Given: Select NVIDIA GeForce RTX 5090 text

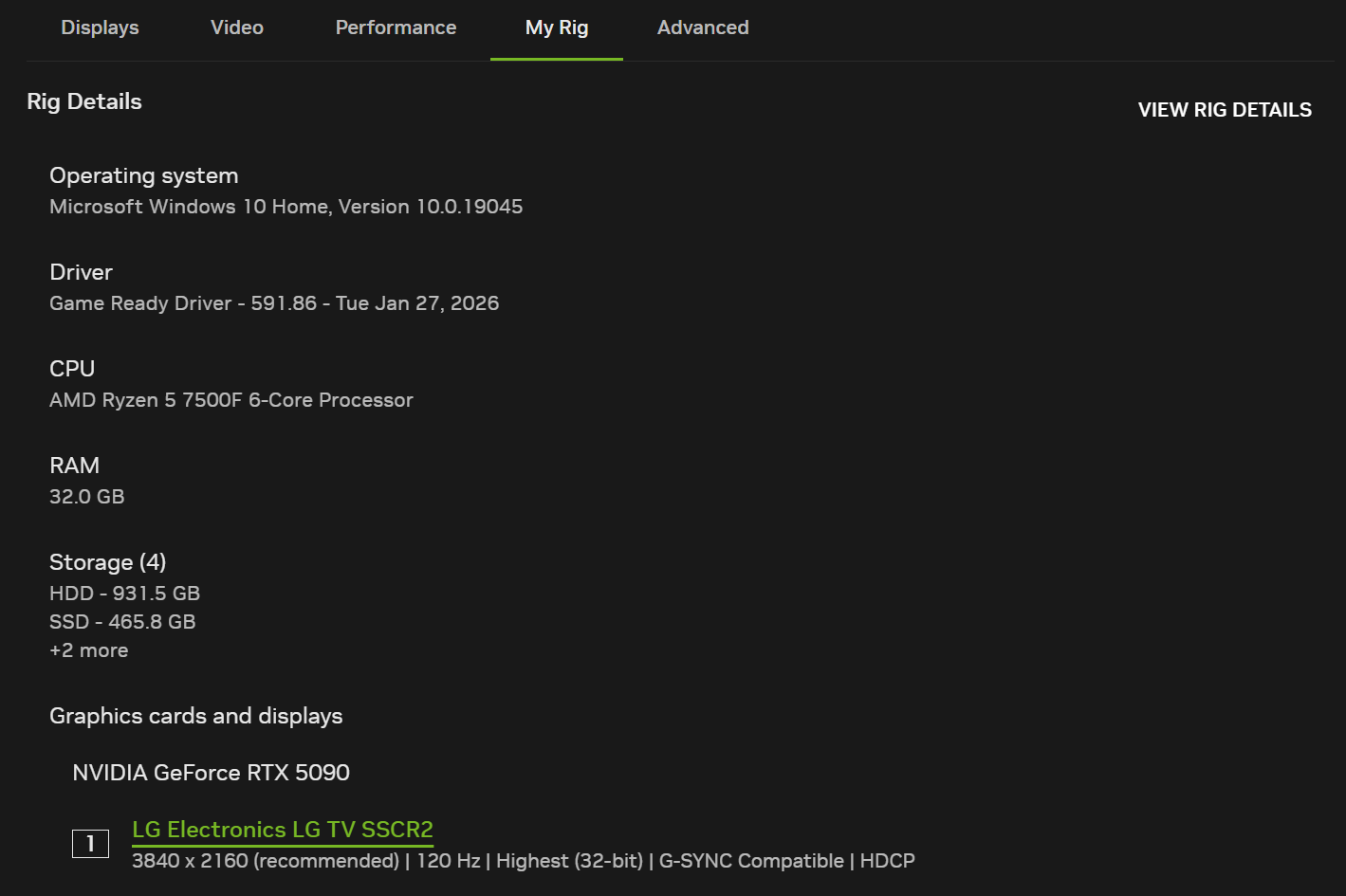Looking at the screenshot, I should [212, 773].
